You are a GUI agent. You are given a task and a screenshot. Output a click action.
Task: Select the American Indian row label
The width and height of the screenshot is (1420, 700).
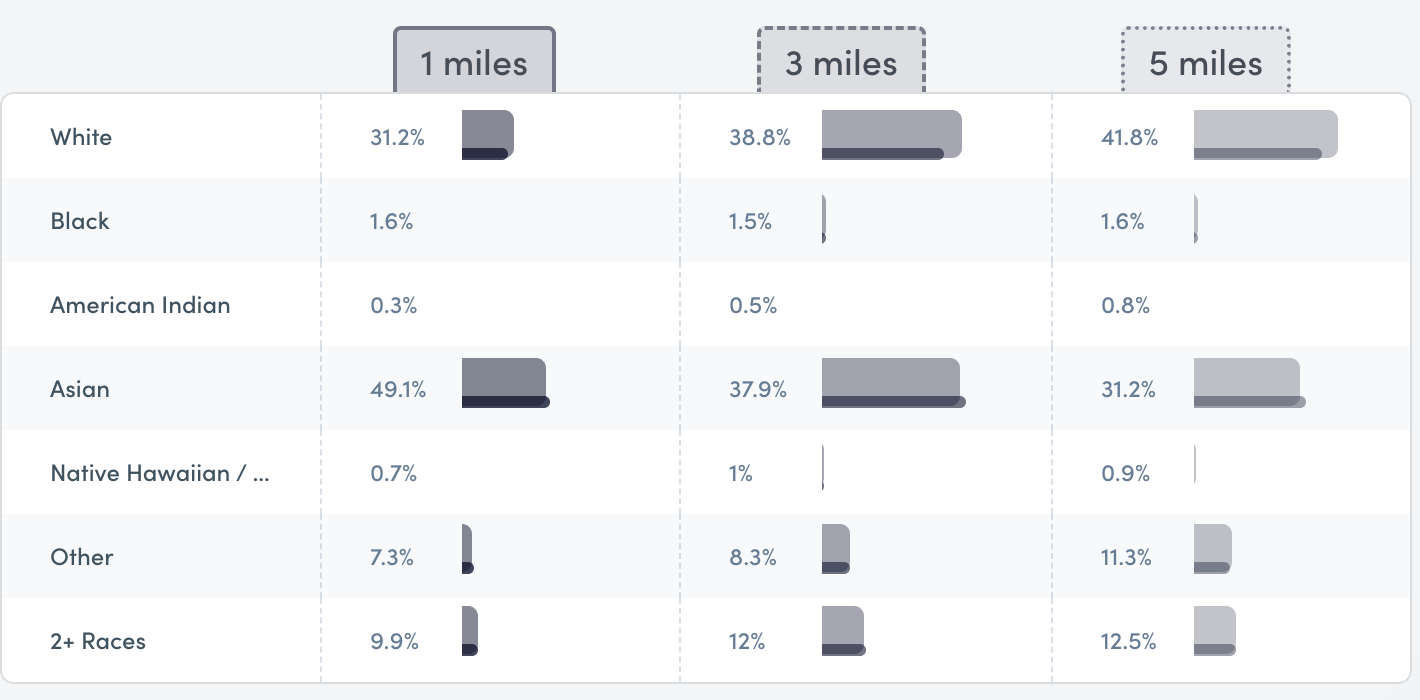pyautogui.click(x=140, y=305)
